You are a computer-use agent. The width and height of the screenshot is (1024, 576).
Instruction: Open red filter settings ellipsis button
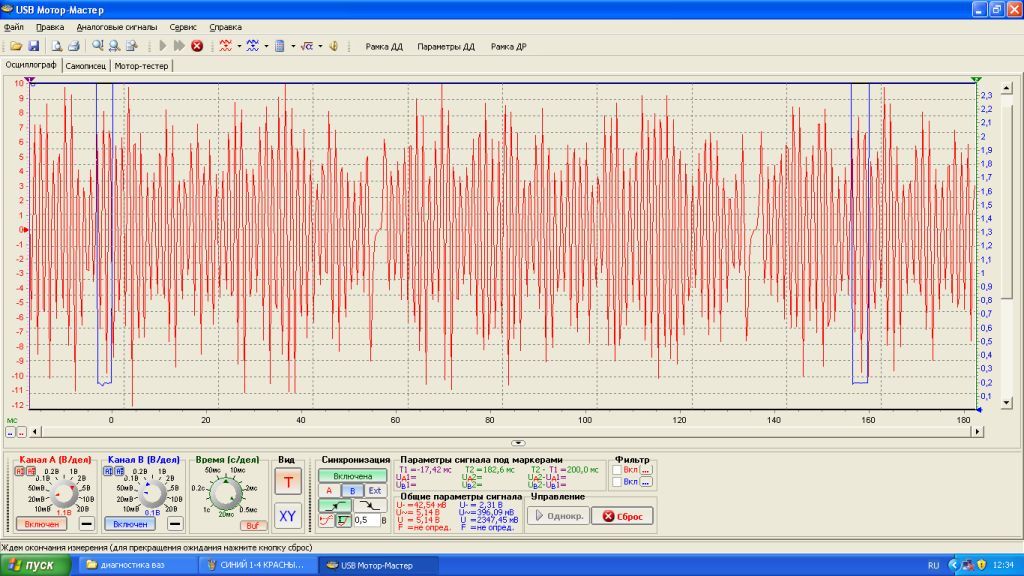tap(646, 470)
